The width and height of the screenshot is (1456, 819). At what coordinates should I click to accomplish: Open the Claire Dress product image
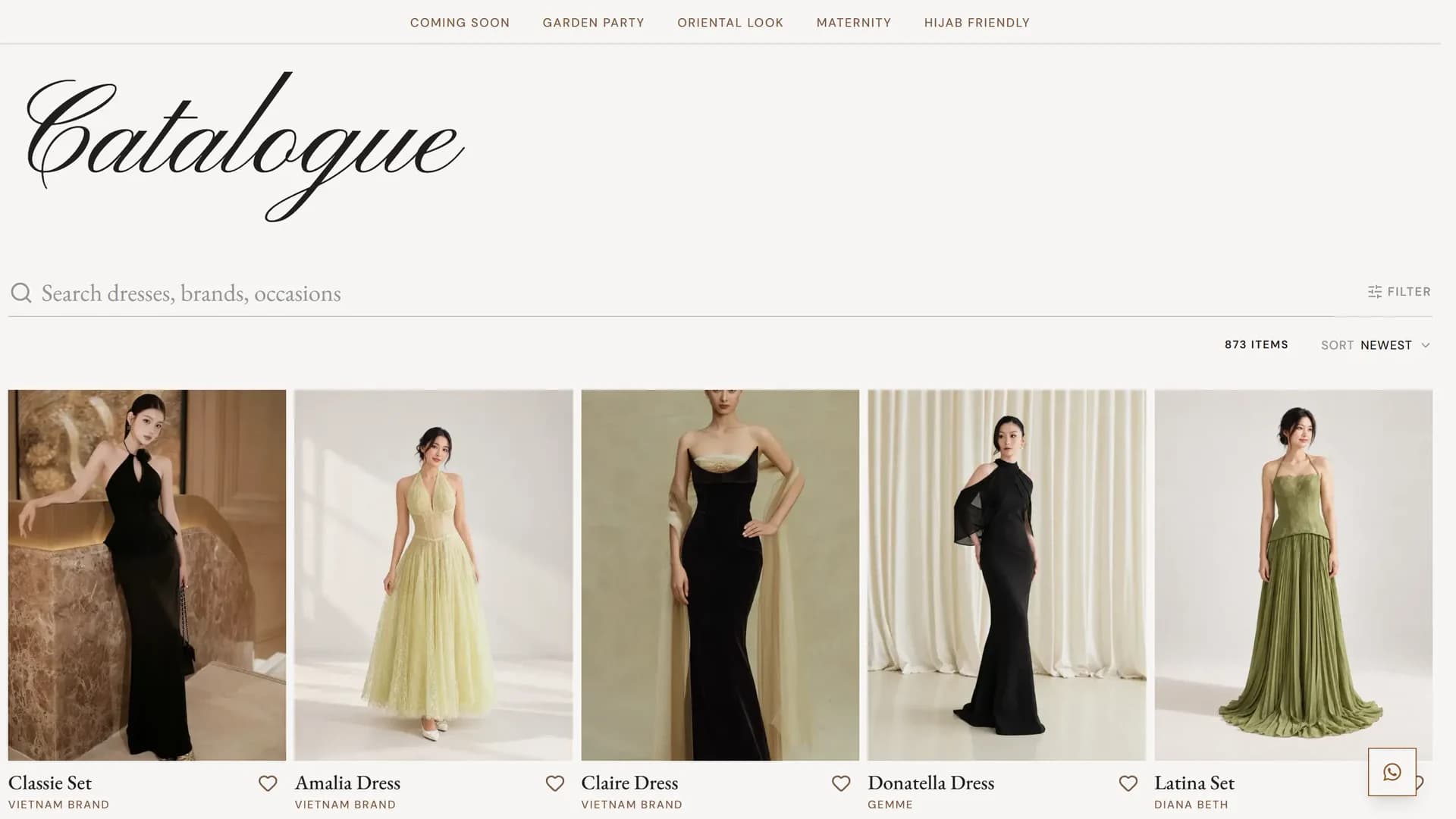[x=720, y=575]
